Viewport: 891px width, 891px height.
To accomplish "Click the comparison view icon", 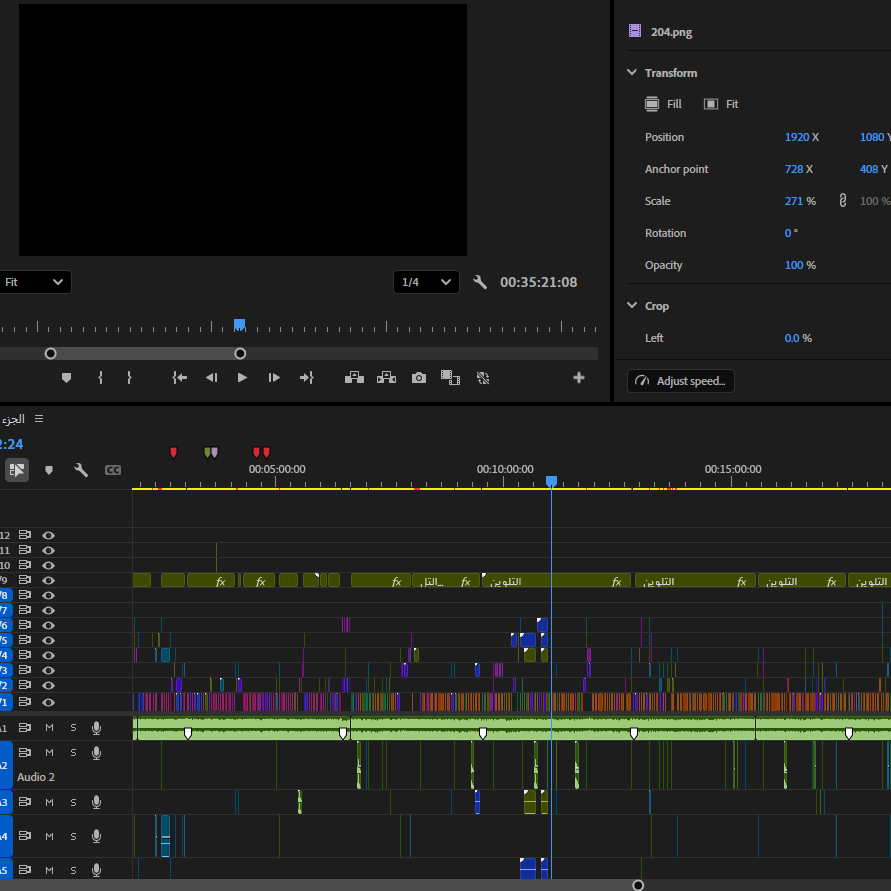I will [450, 378].
